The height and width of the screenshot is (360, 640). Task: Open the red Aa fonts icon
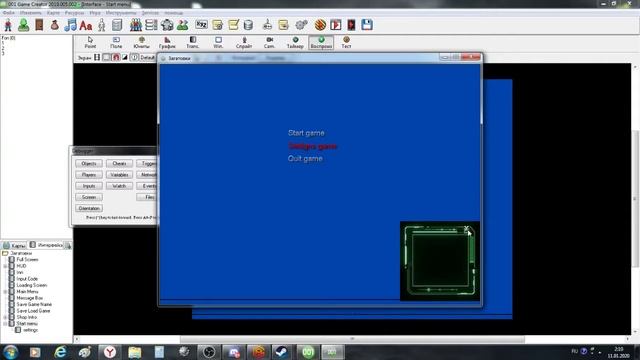click(86, 25)
